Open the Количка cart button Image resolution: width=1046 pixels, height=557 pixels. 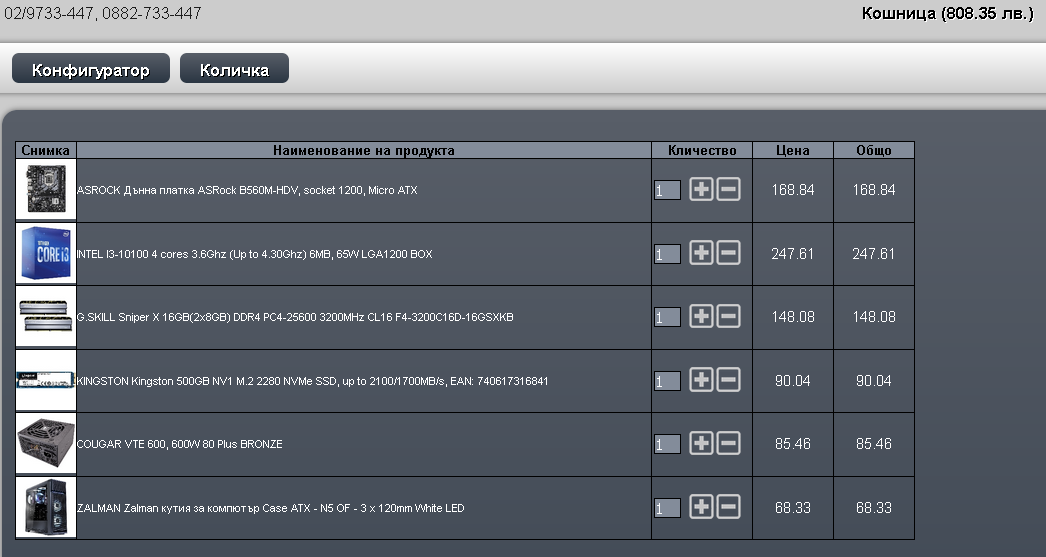(234, 69)
